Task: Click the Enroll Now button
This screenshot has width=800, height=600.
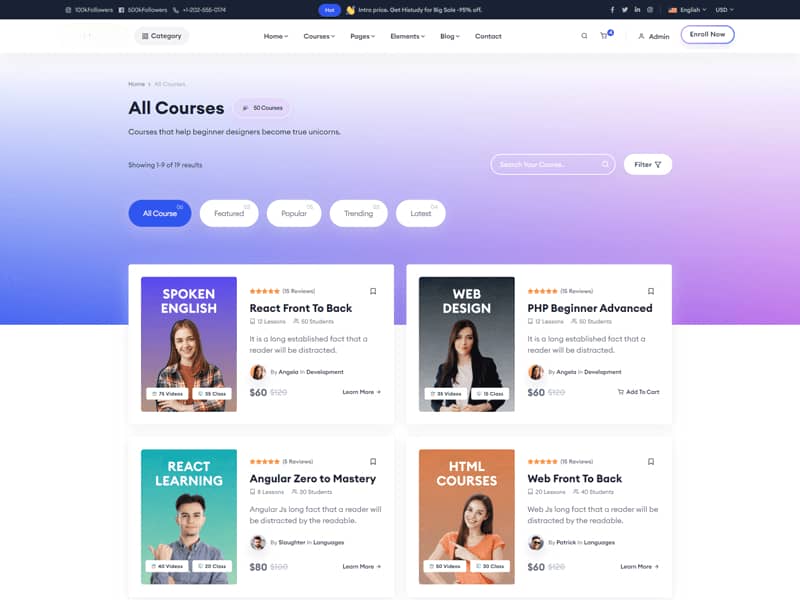Action: pyautogui.click(x=707, y=35)
